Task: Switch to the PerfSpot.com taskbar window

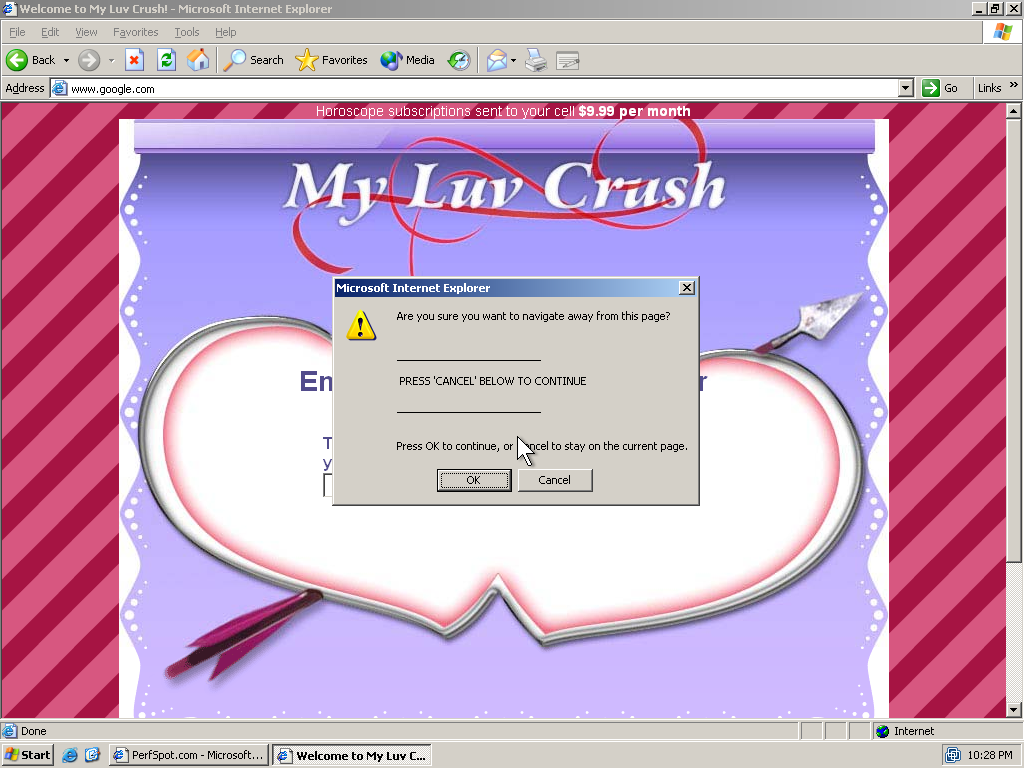Action: (x=189, y=756)
